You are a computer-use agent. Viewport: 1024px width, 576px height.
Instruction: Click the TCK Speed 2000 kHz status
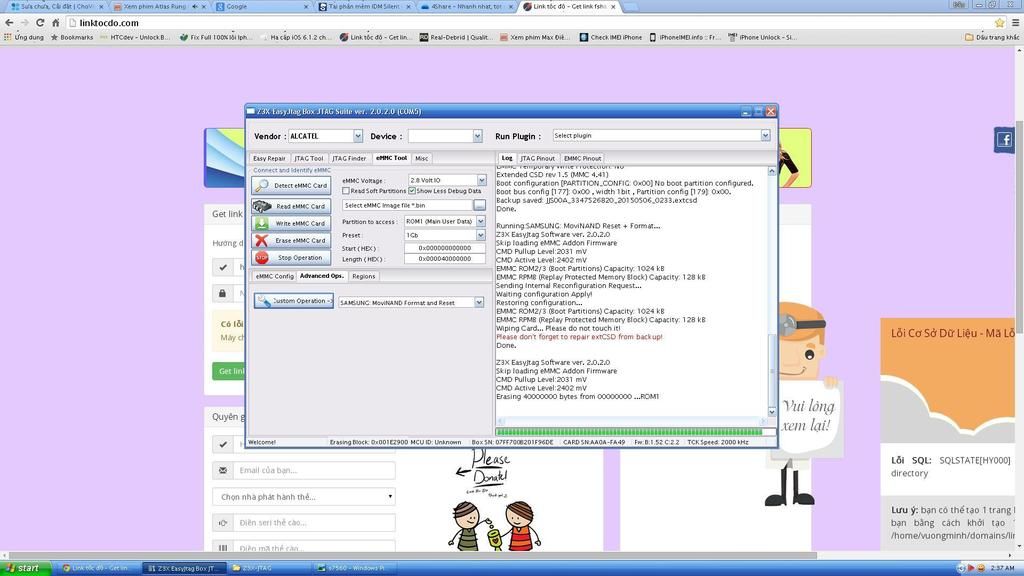click(718, 442)
